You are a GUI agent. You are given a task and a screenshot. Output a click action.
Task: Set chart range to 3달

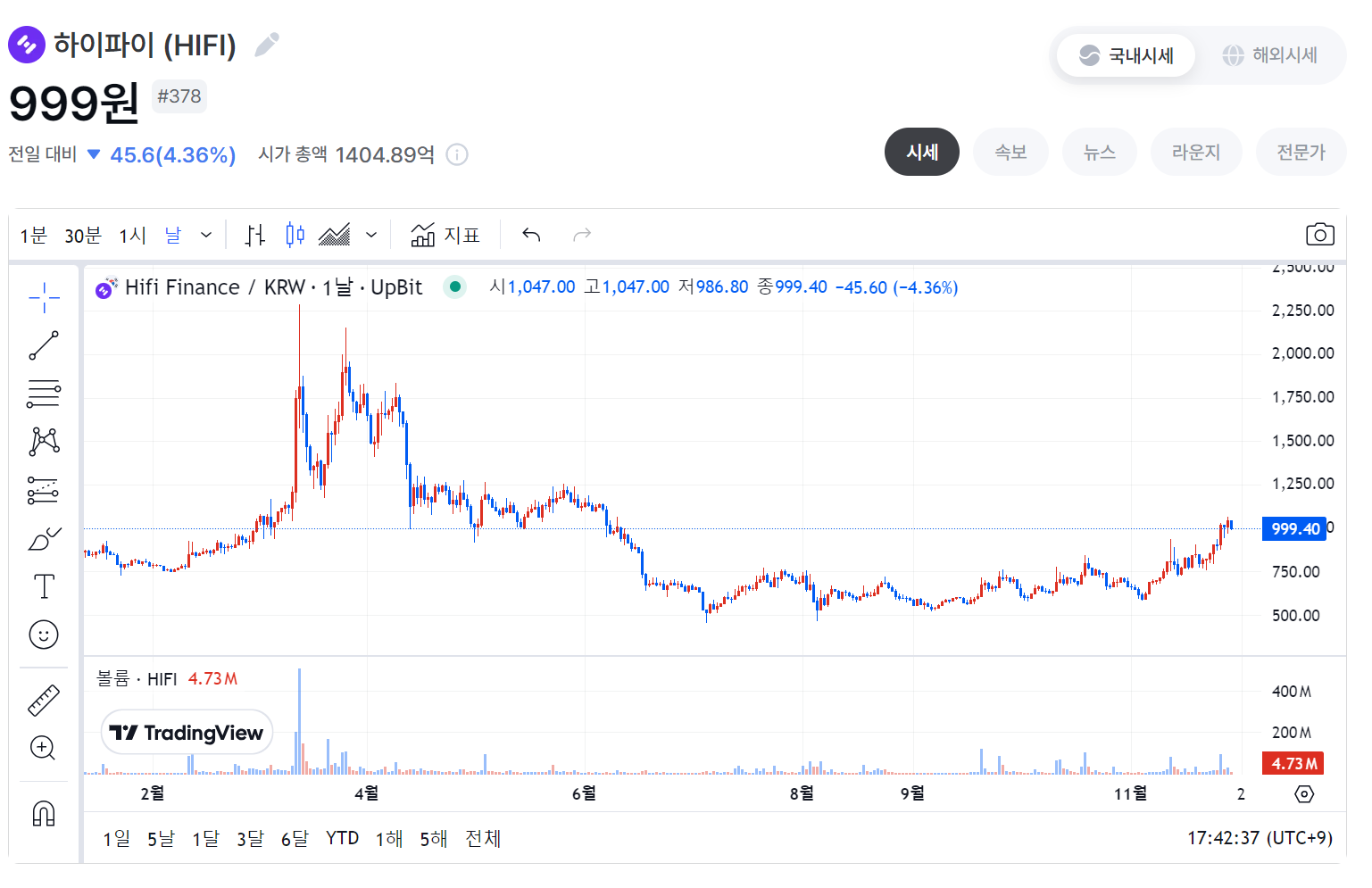250,838
